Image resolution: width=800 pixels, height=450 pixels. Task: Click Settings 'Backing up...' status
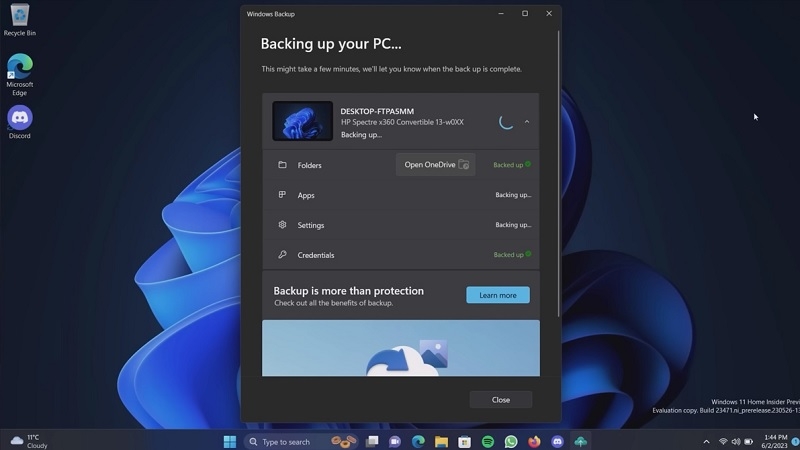click(x=513, y=224)
